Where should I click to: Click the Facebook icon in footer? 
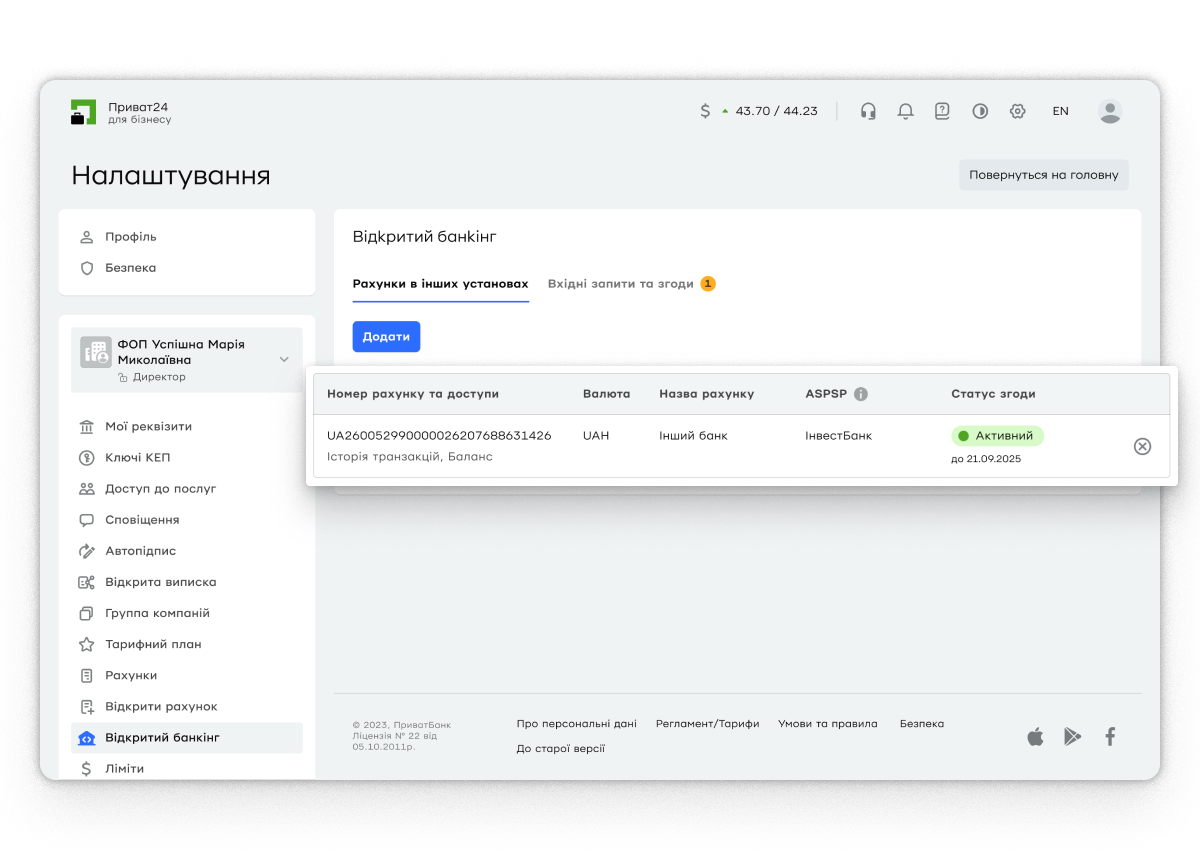point(1110,737)
